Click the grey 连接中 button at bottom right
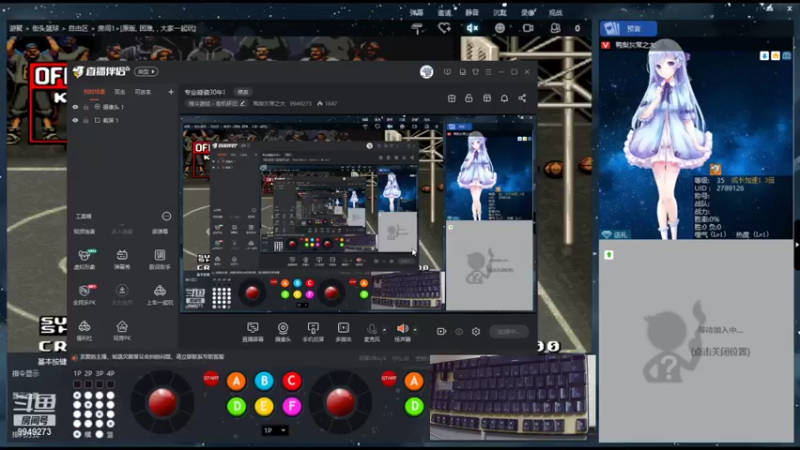800x450 pixels. [x=508, y=332]
